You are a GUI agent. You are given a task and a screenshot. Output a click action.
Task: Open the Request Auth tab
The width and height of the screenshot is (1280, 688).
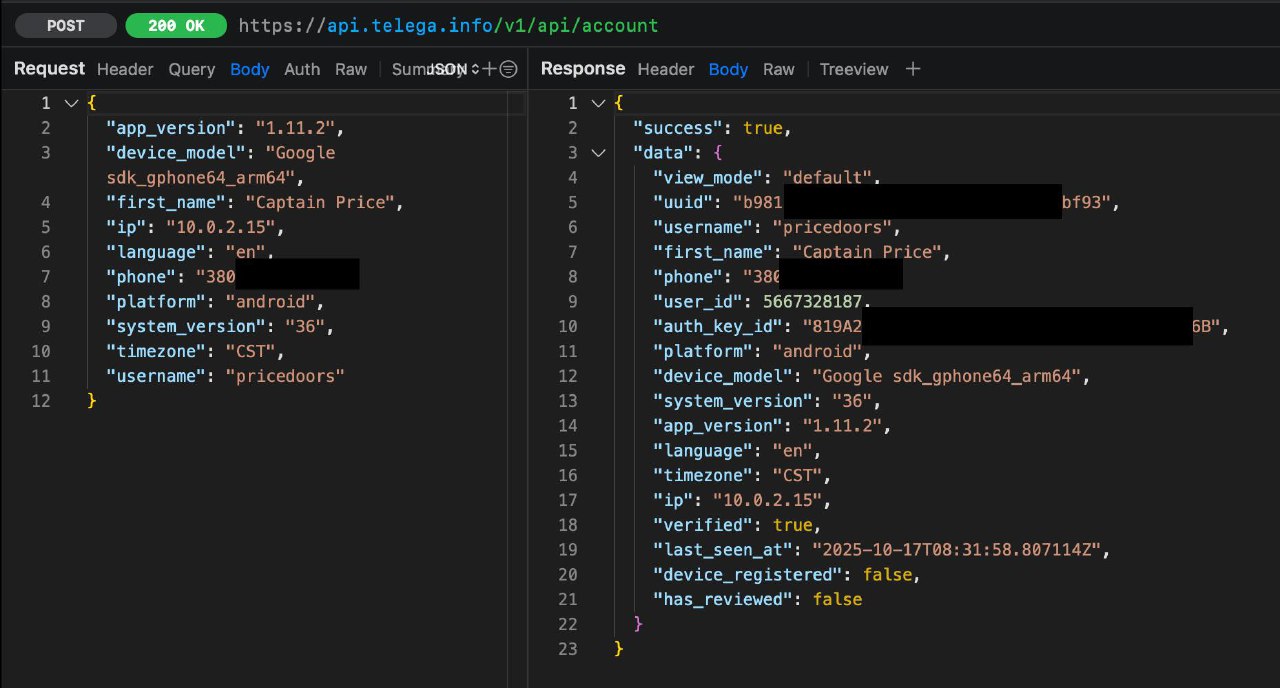[302, 69]
